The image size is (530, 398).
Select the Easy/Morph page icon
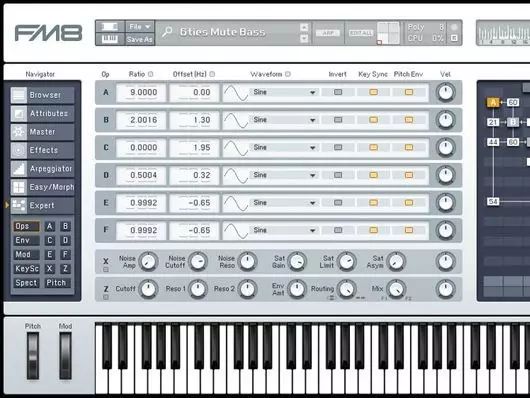(x=19, y=187)
